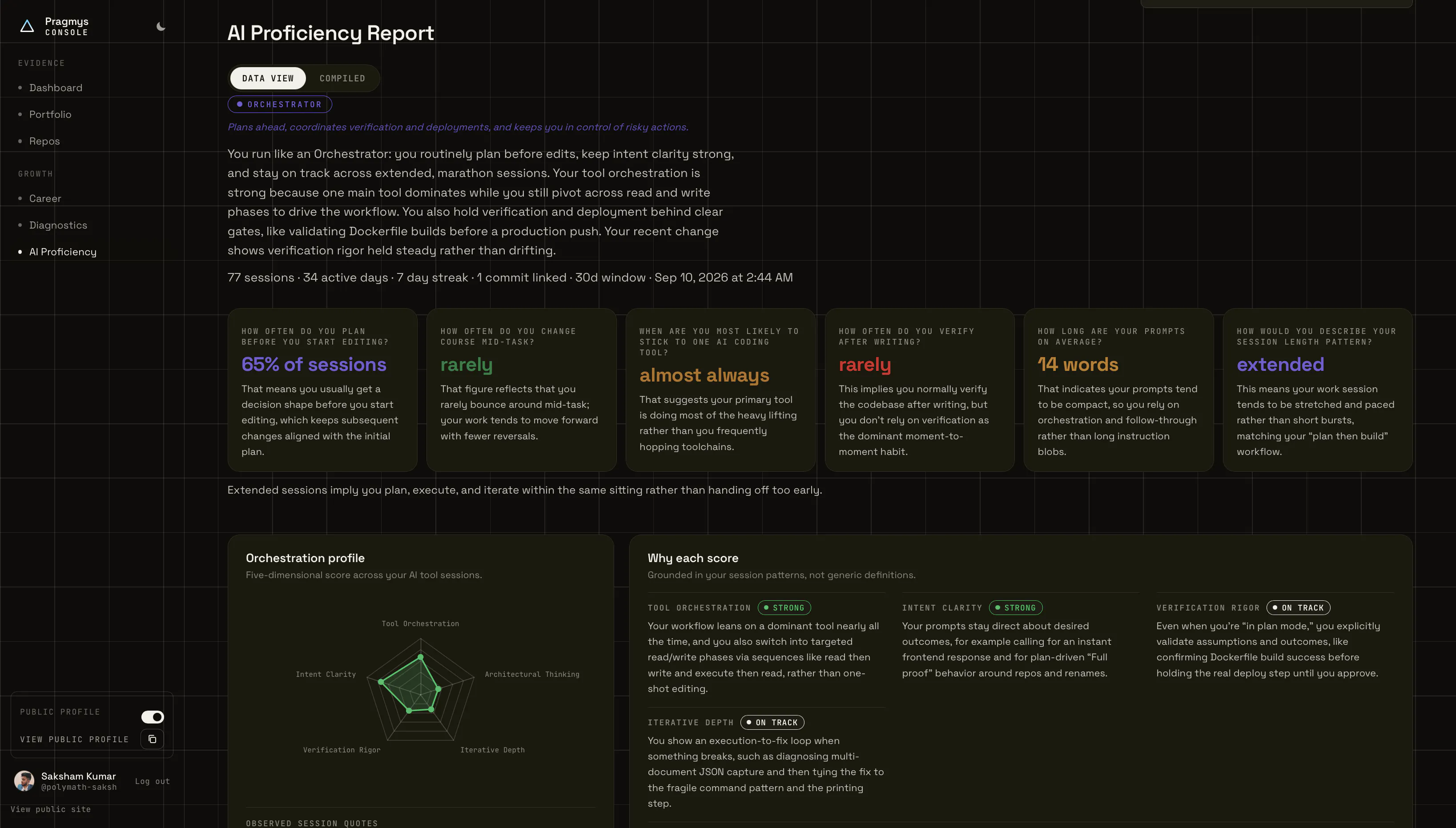1456x828 pixels.
Task: Go to Repos in the sidebar
Action: tap(44, 141)
